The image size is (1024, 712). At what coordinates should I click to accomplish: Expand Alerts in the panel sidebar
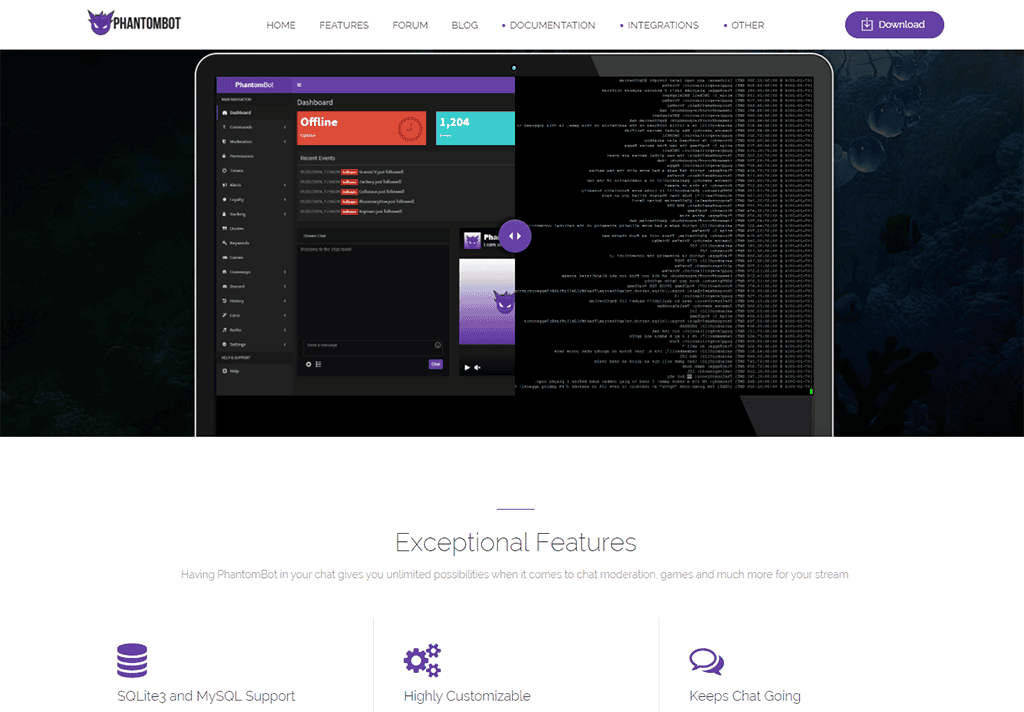(254, 185)
